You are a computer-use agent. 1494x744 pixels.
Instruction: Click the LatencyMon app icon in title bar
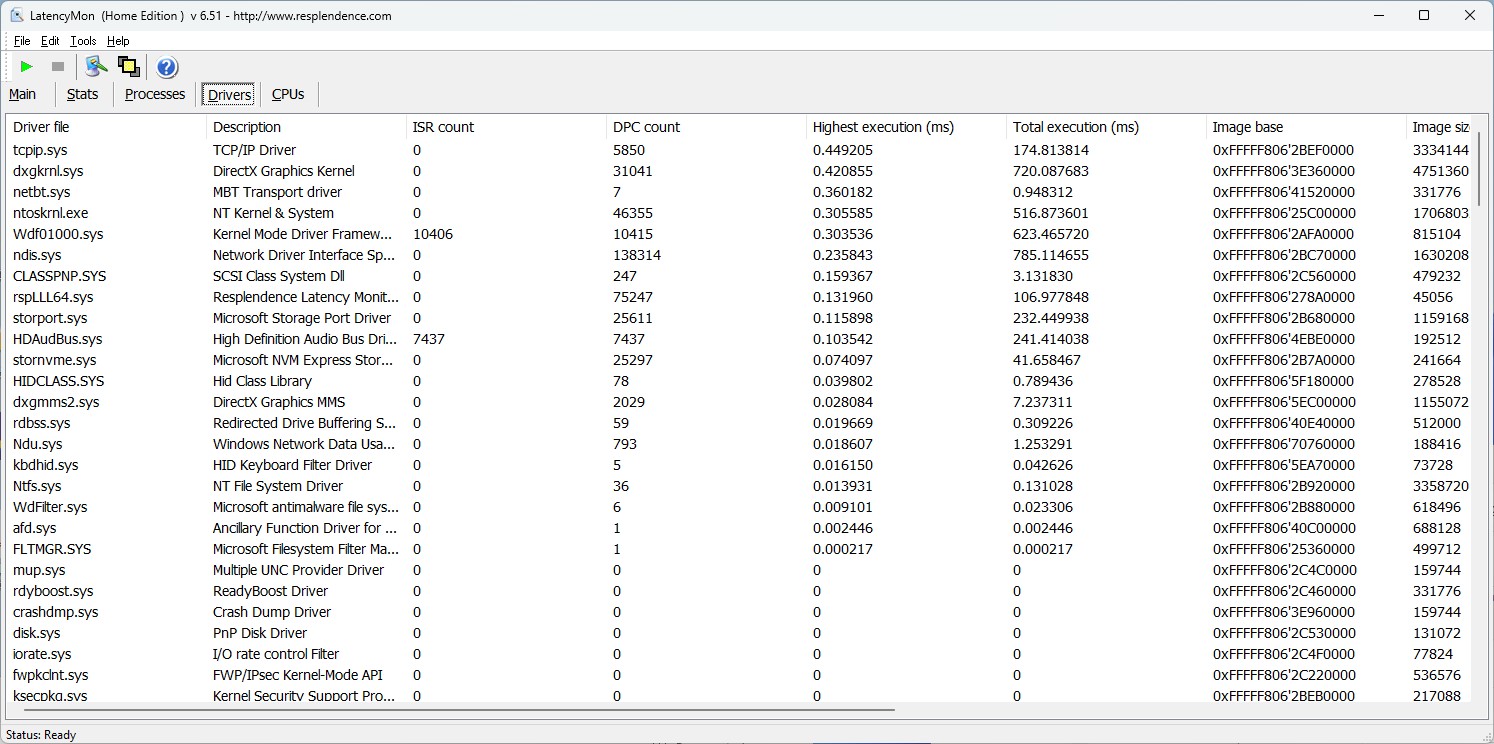click(16, 15)
